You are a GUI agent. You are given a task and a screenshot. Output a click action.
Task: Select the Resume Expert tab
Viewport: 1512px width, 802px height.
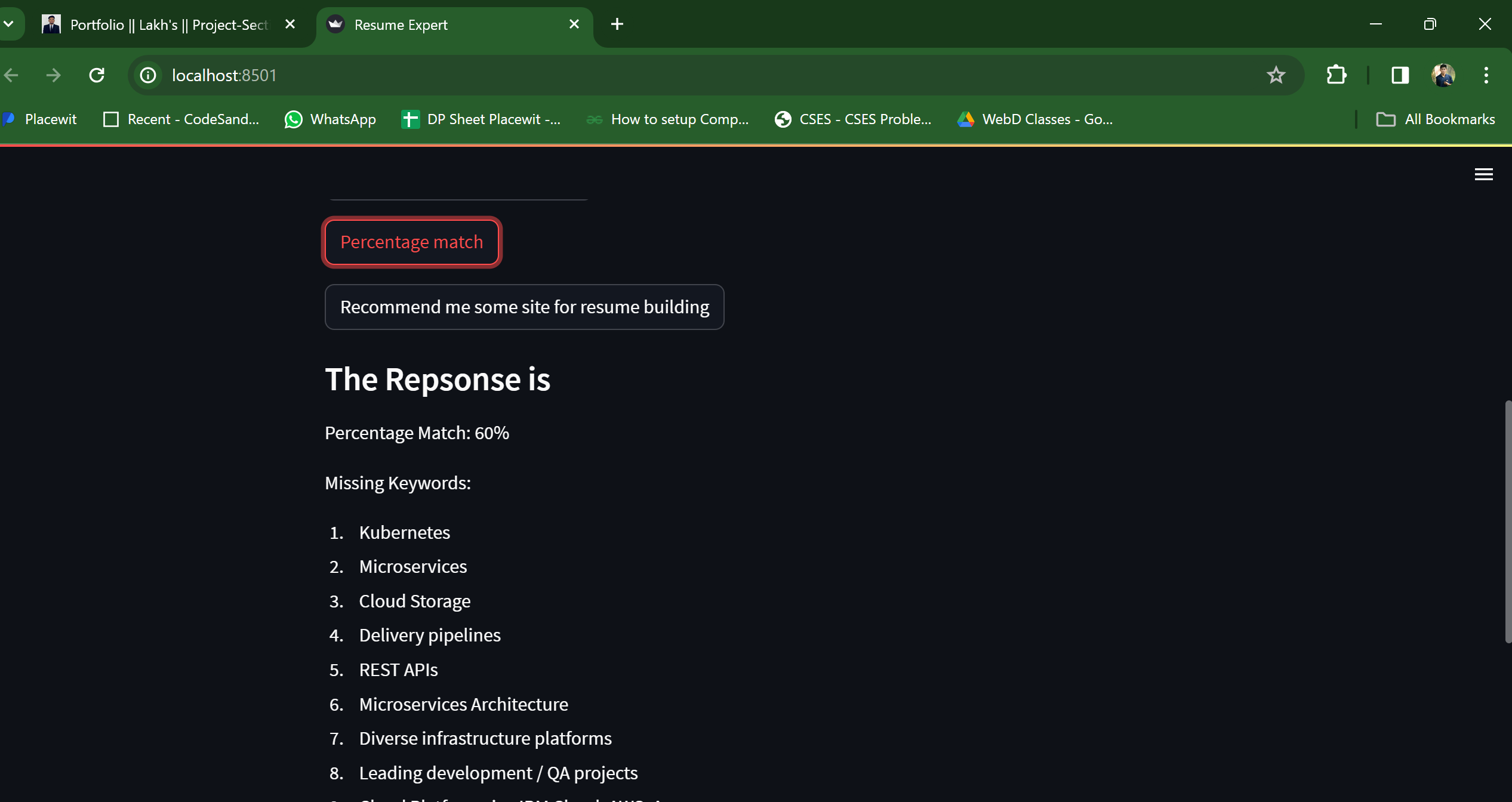click(445, 24)
